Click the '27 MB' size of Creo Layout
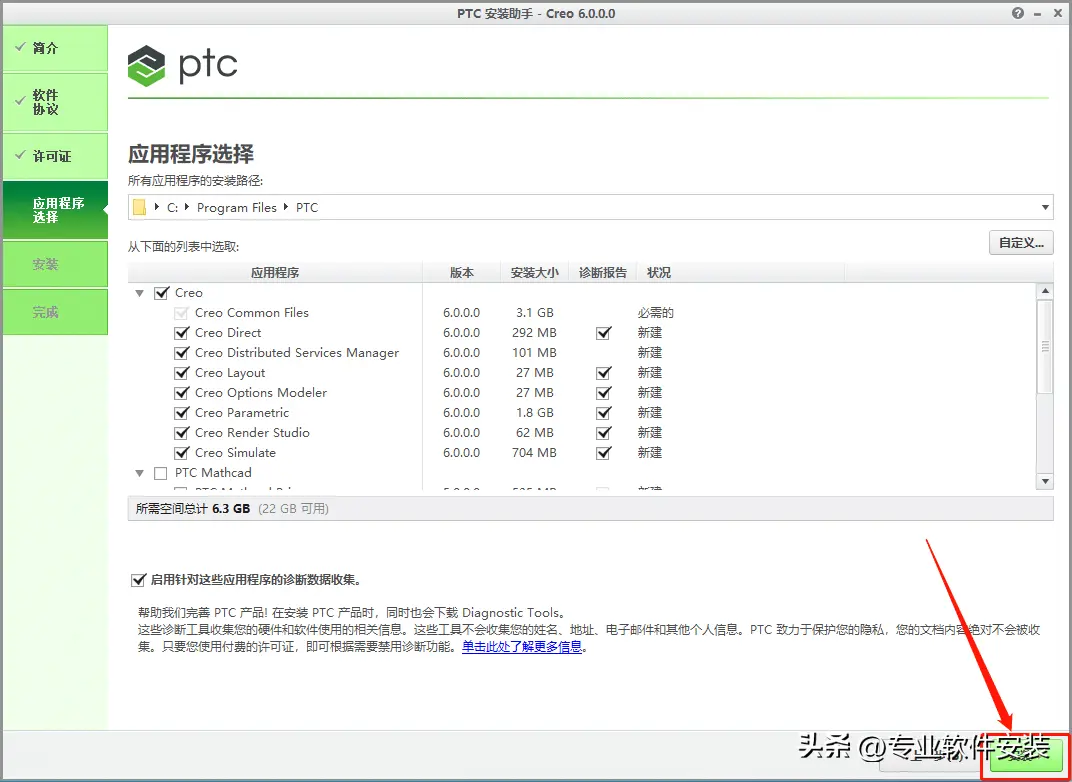This screenshot has height=782, width=1072. point(535,373)
